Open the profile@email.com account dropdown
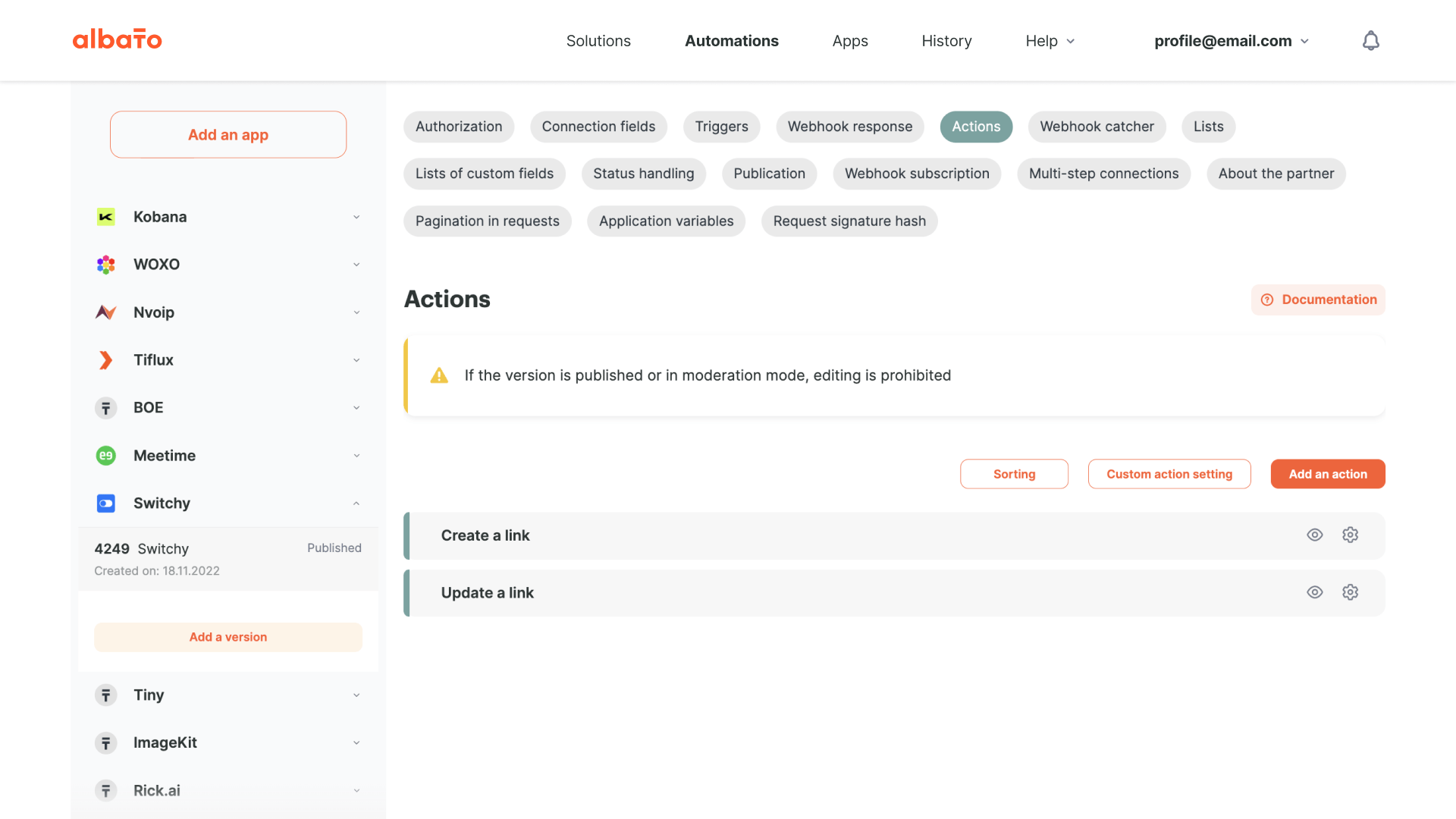 click(x=1231, y=41)
